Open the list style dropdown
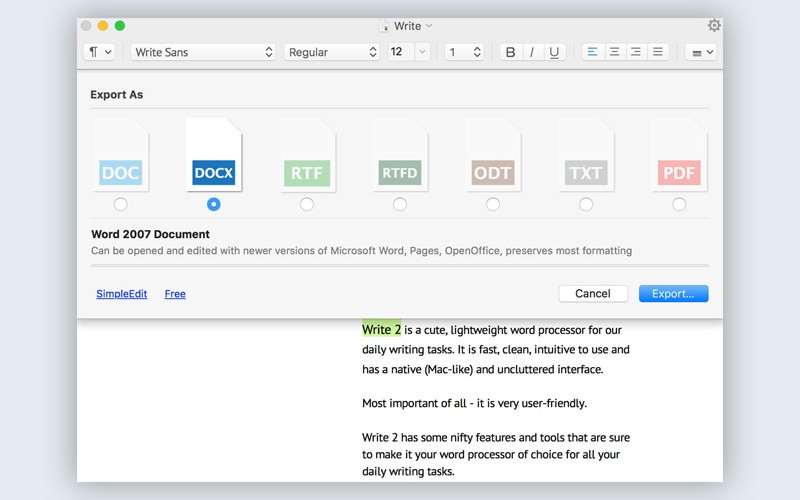The width and height of the screenshot is (800, 500). pyautogui.click(x=701, y=52)
